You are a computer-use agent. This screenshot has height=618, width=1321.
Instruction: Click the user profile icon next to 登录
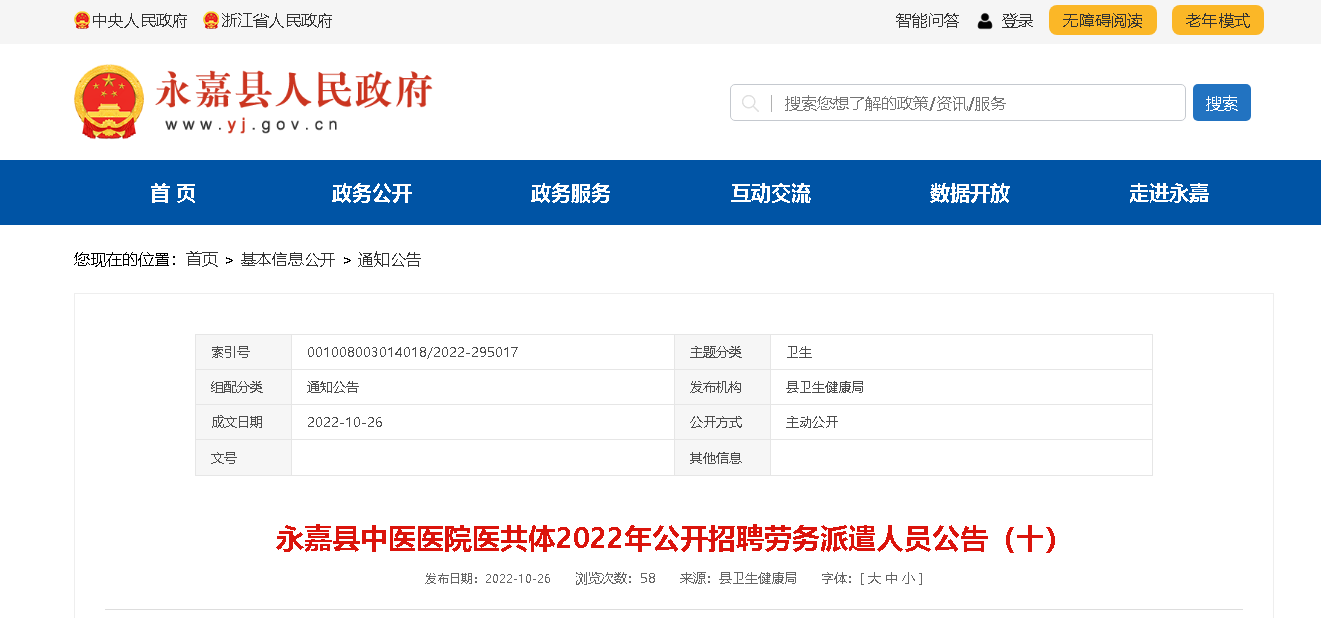985,21
